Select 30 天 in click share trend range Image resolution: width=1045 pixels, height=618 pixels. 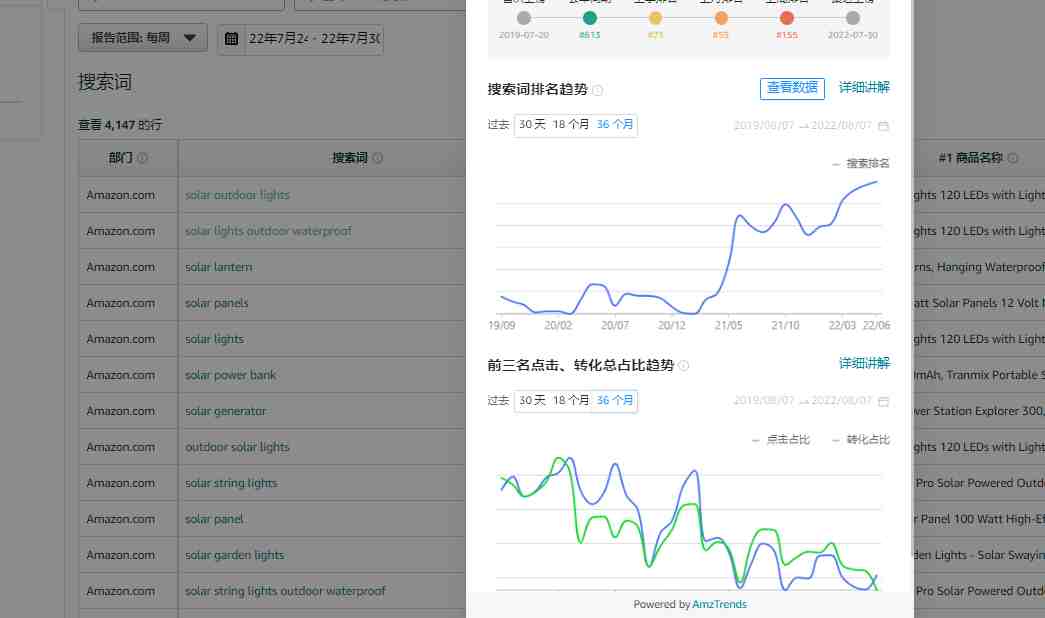(x=532, y=400)
